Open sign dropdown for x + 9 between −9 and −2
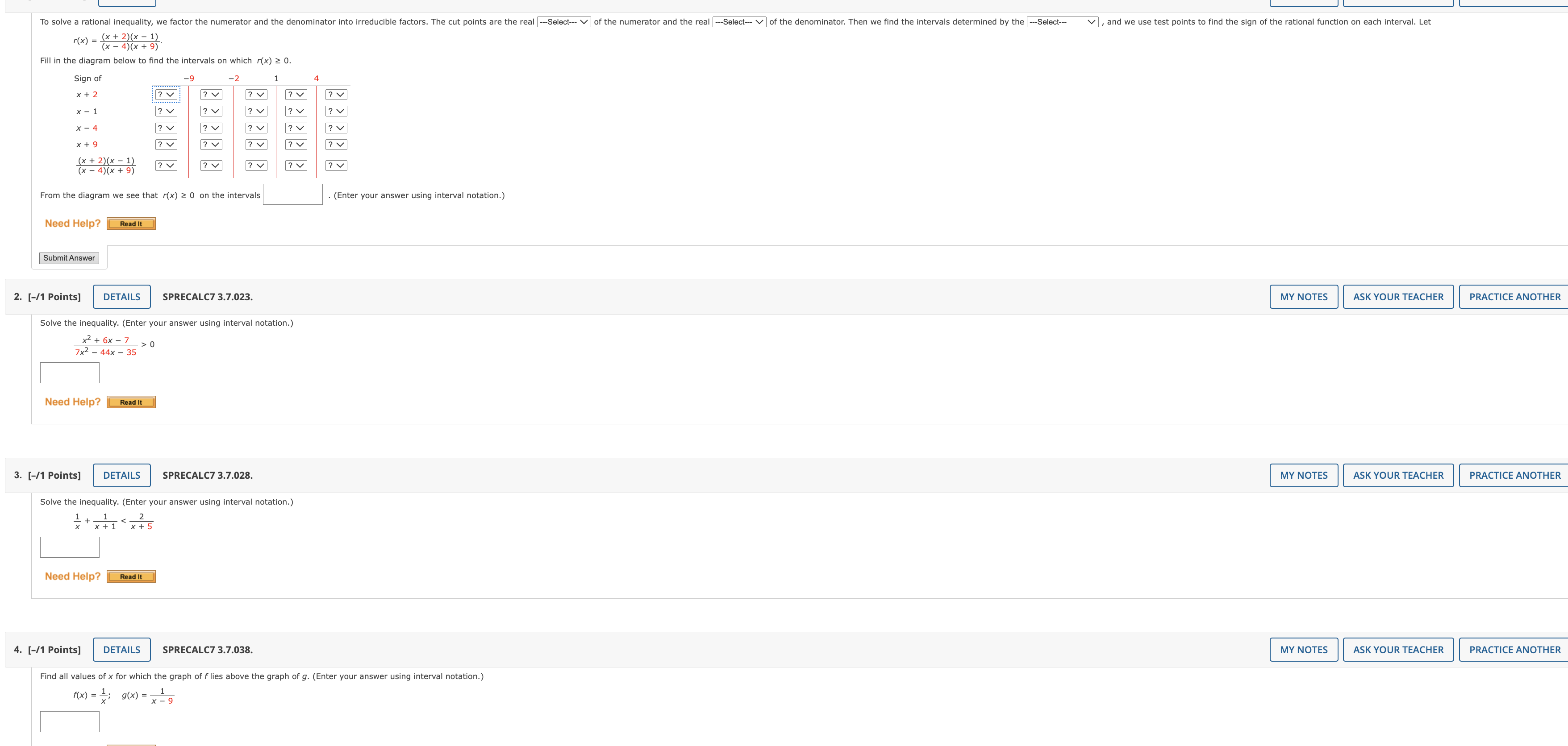 211,145
